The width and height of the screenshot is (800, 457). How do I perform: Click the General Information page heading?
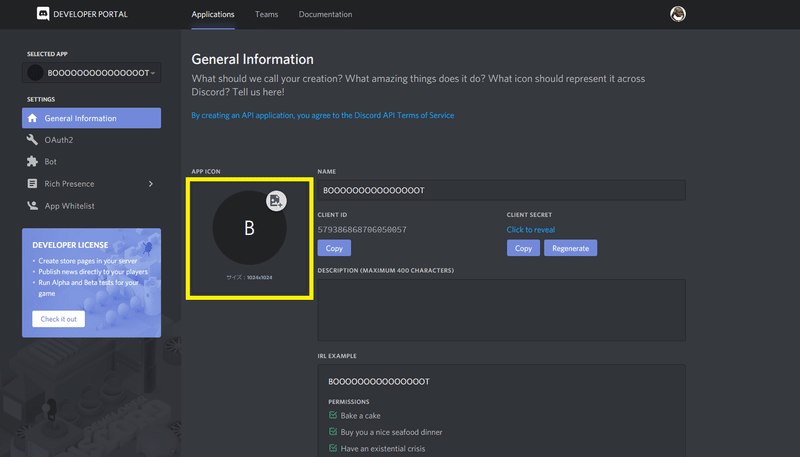pyautogui.click(x=253, y=59)
